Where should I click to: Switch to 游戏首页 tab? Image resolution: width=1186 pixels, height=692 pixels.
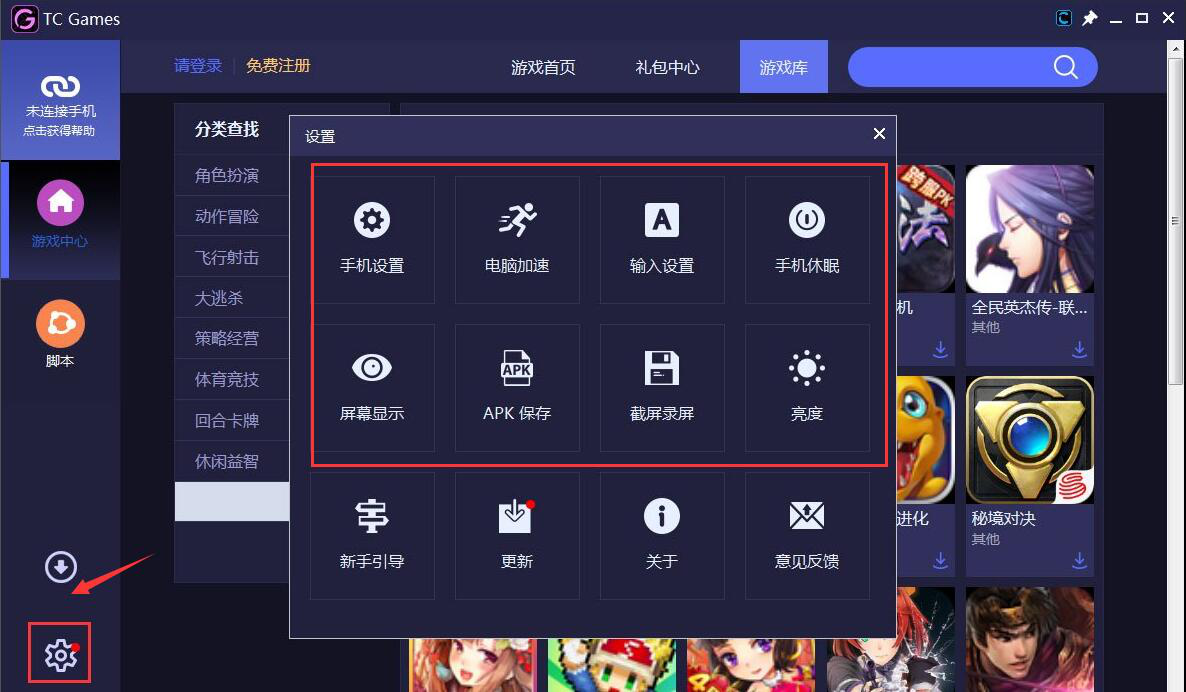coord(543,67)
